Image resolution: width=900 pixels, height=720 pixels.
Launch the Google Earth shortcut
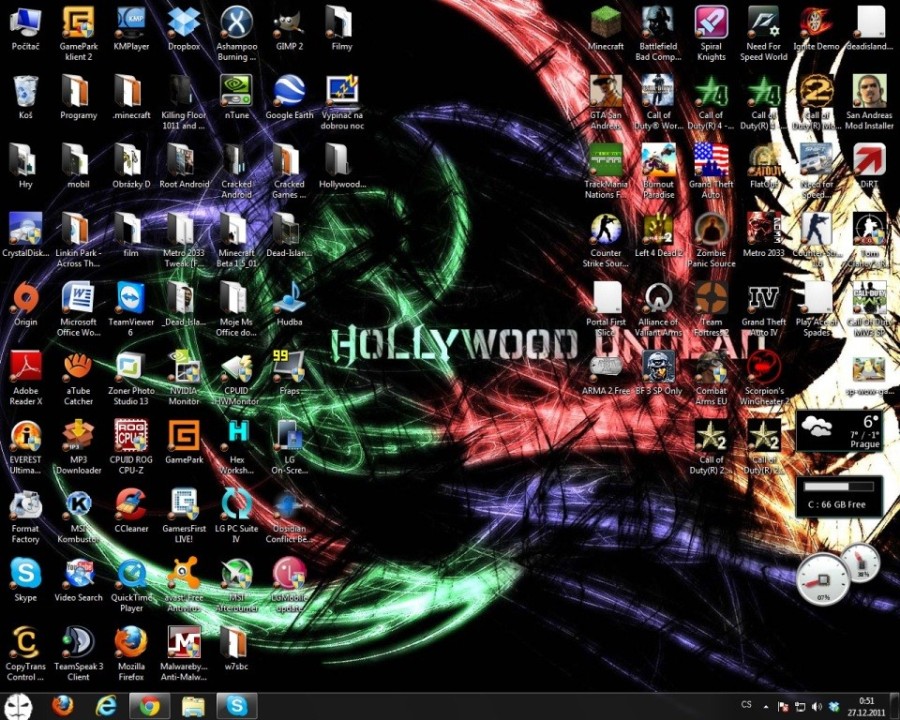coord(288,92)
